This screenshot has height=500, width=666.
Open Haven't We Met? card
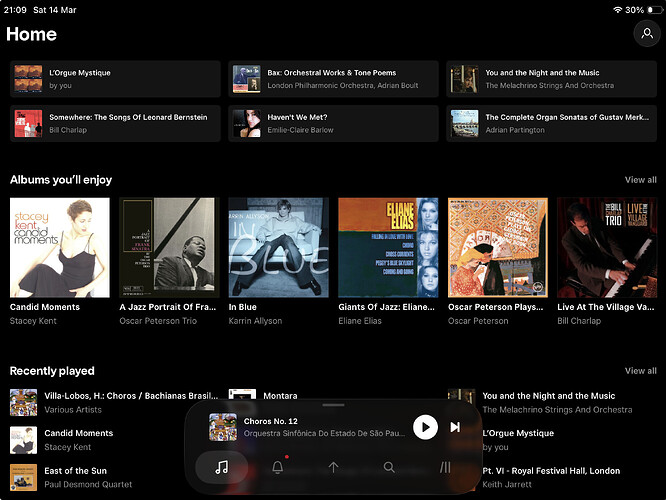[x=333, y=123]
